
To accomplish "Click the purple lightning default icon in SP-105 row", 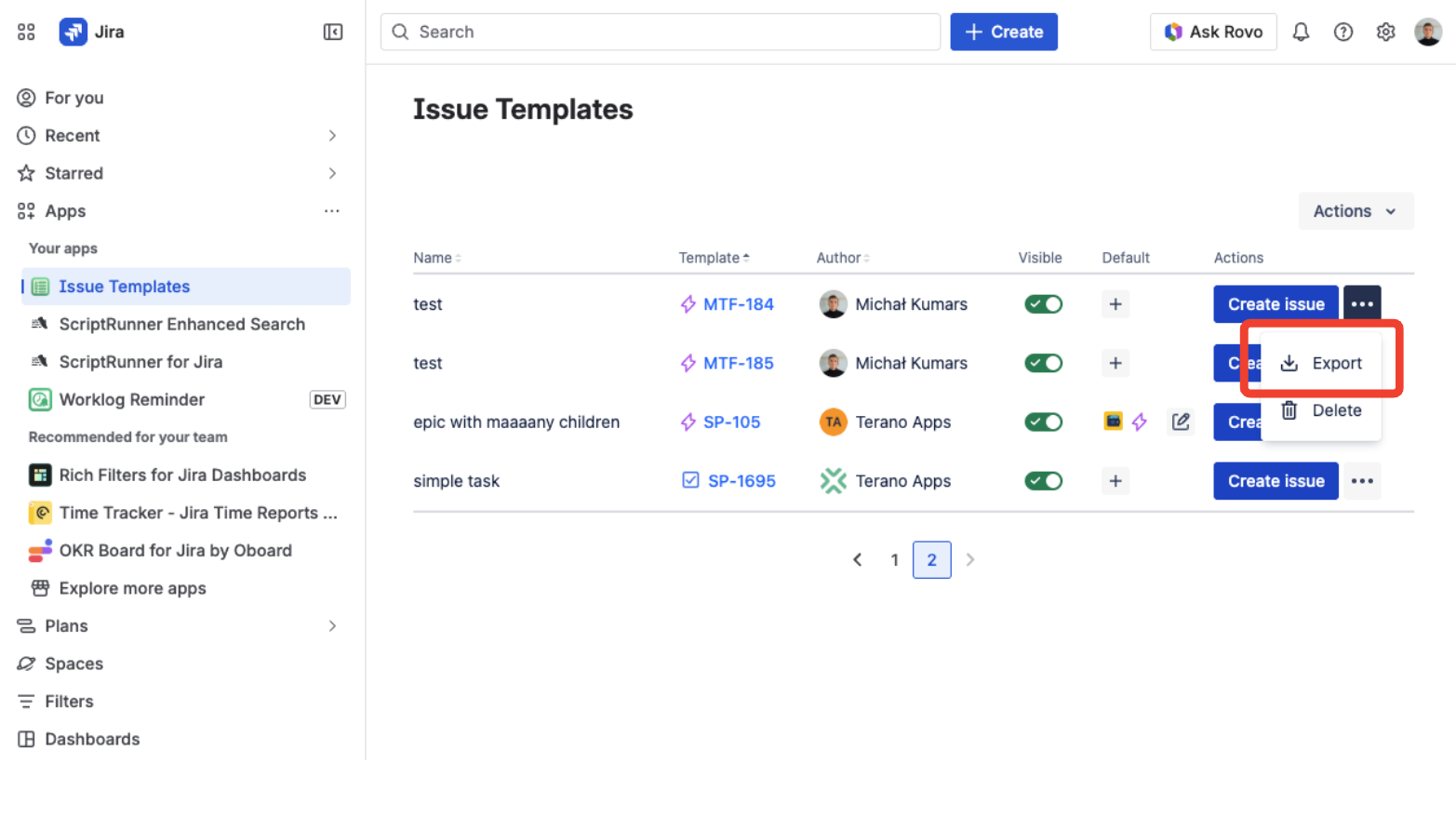I will coord(1140,422).
